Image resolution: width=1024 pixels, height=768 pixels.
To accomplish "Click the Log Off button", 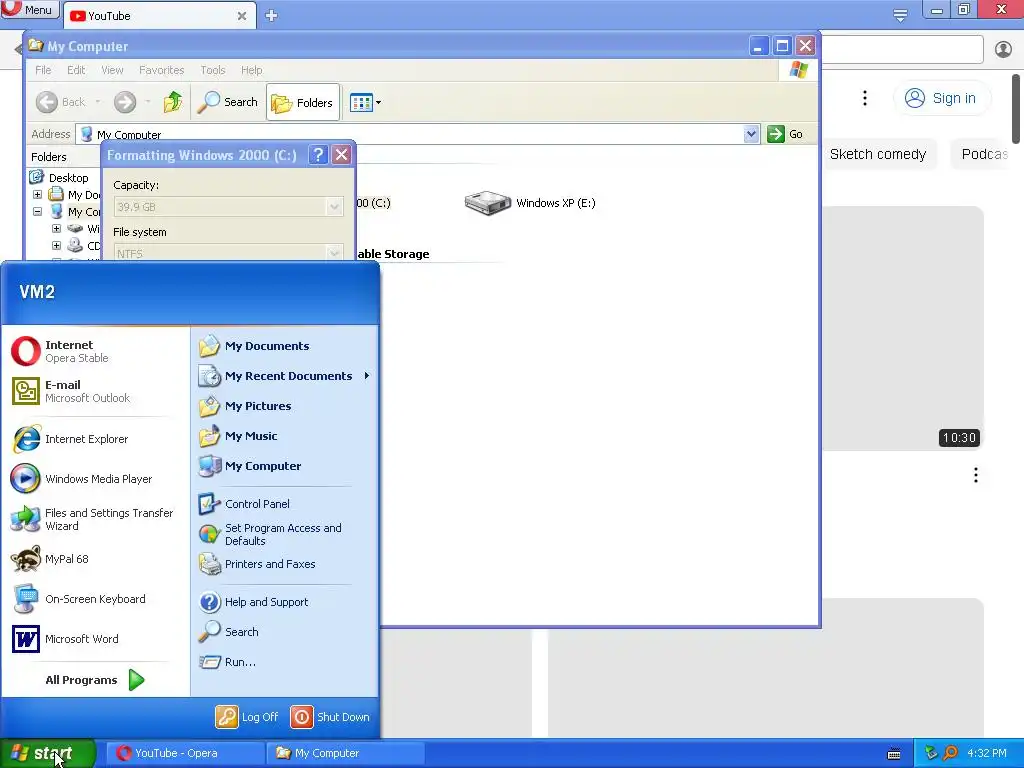I will click(x=248, y=717).
